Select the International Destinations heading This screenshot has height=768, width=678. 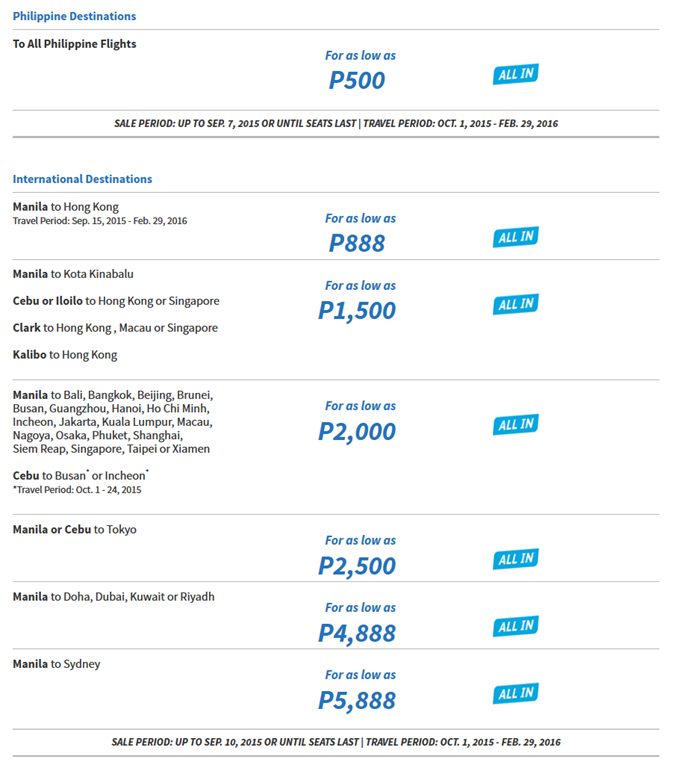point(82,179)
